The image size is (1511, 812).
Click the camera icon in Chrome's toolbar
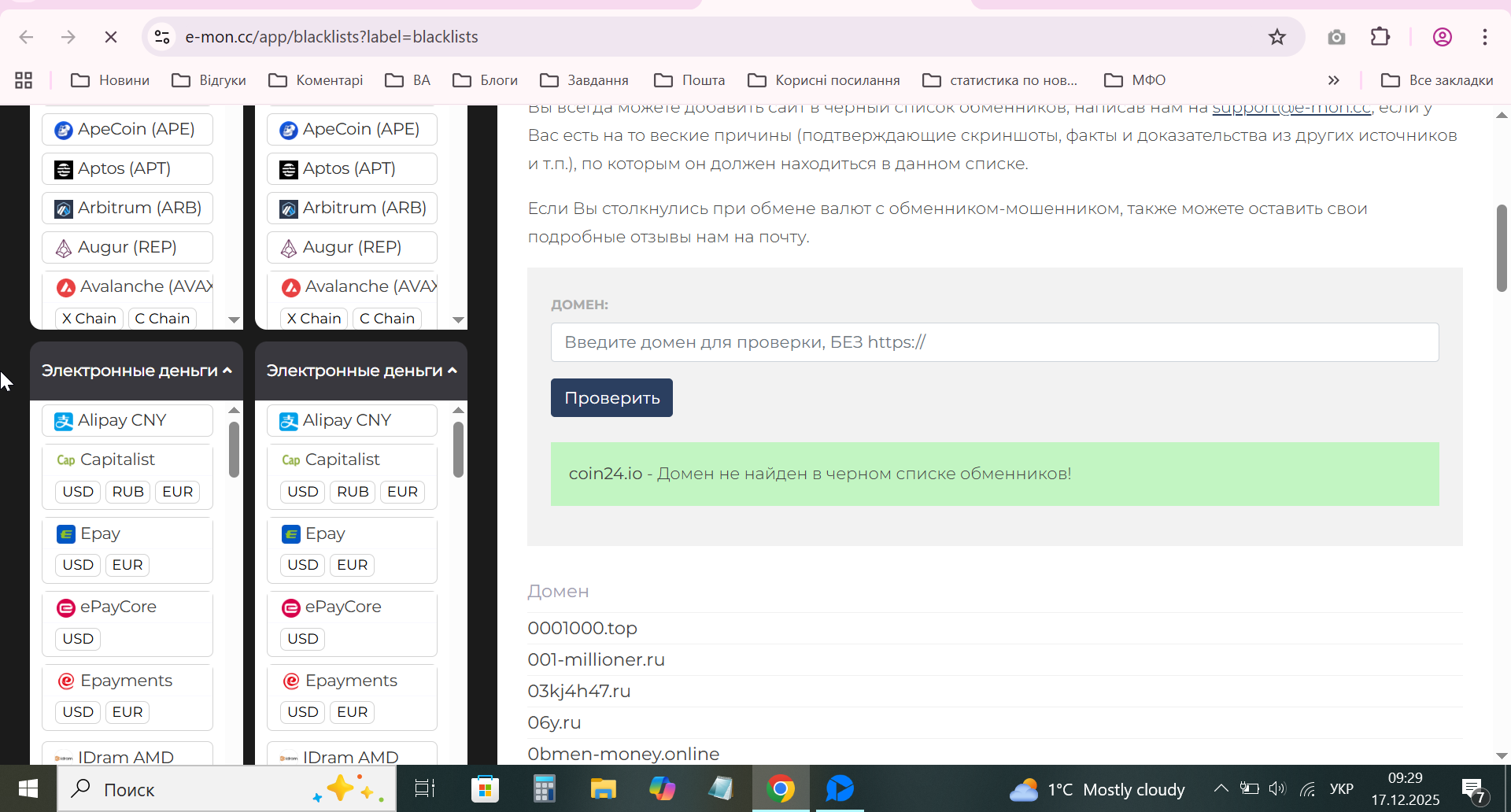(x=1336, y=37)
